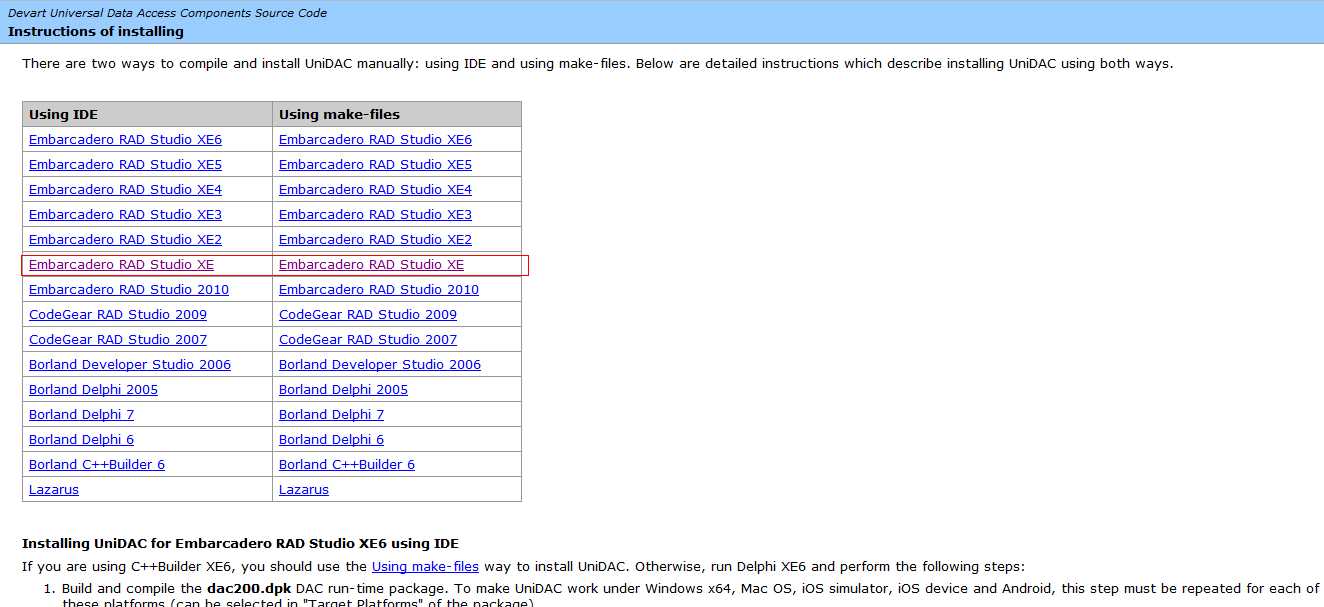Open Lazarus link in Using IDE column
1324x607 pixels.
click(54, 490)
